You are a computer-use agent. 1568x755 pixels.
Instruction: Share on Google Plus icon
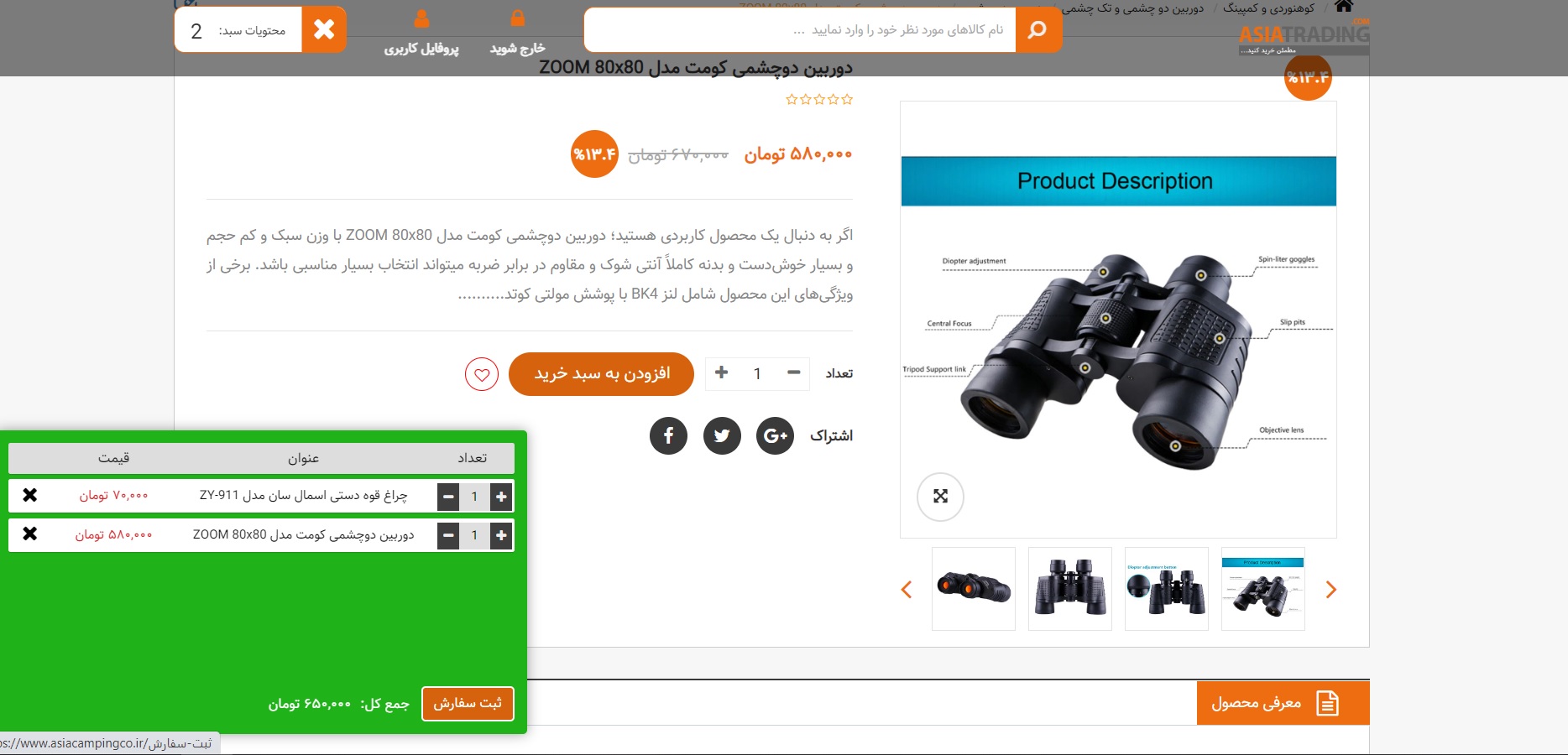tap(776, 435)
